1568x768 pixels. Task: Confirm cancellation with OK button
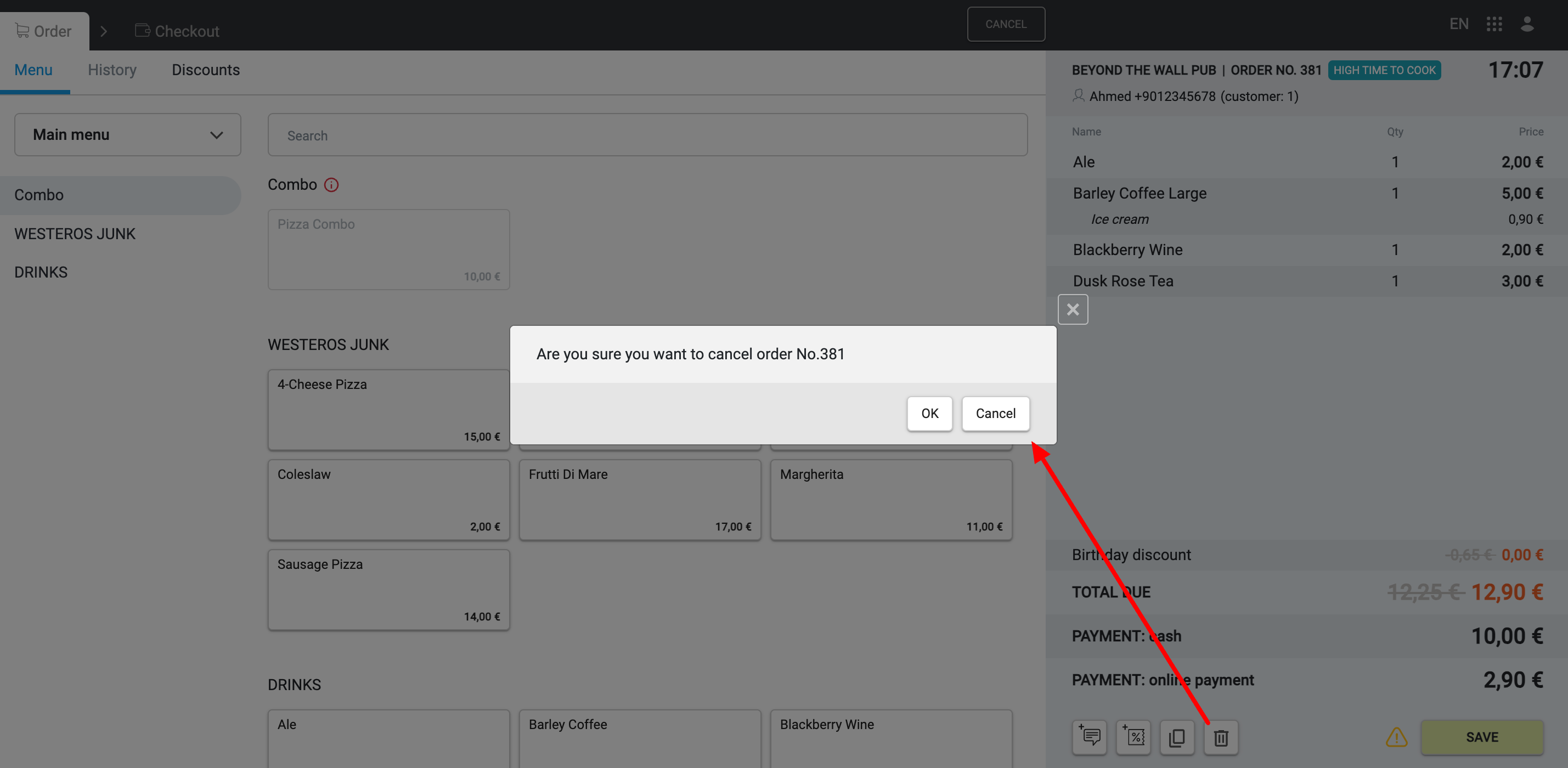pyautogui.click(x=929, y=414)
